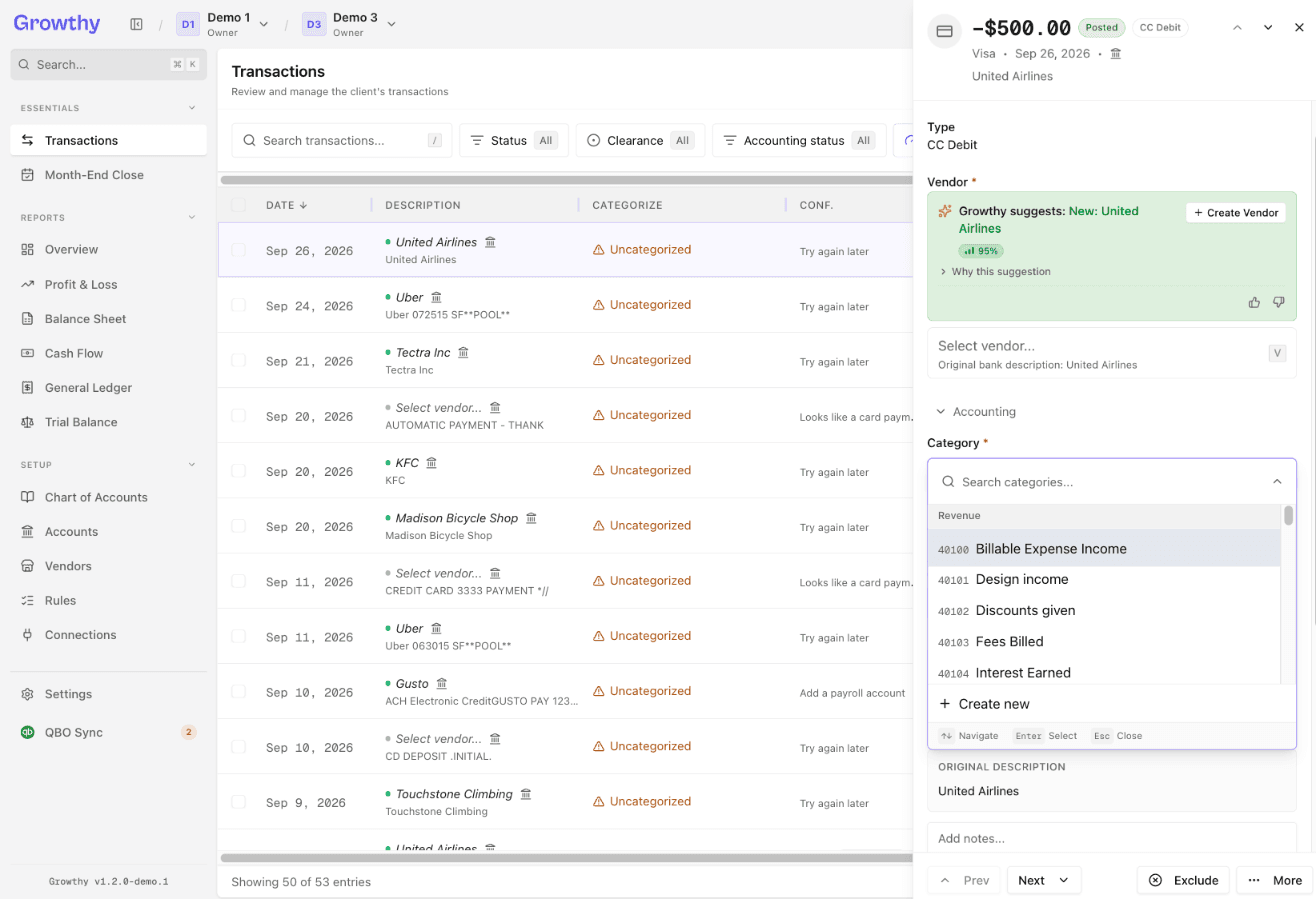Open the Accounting status filter
This screenshot has height=899, width=1316.
[799, 141]
